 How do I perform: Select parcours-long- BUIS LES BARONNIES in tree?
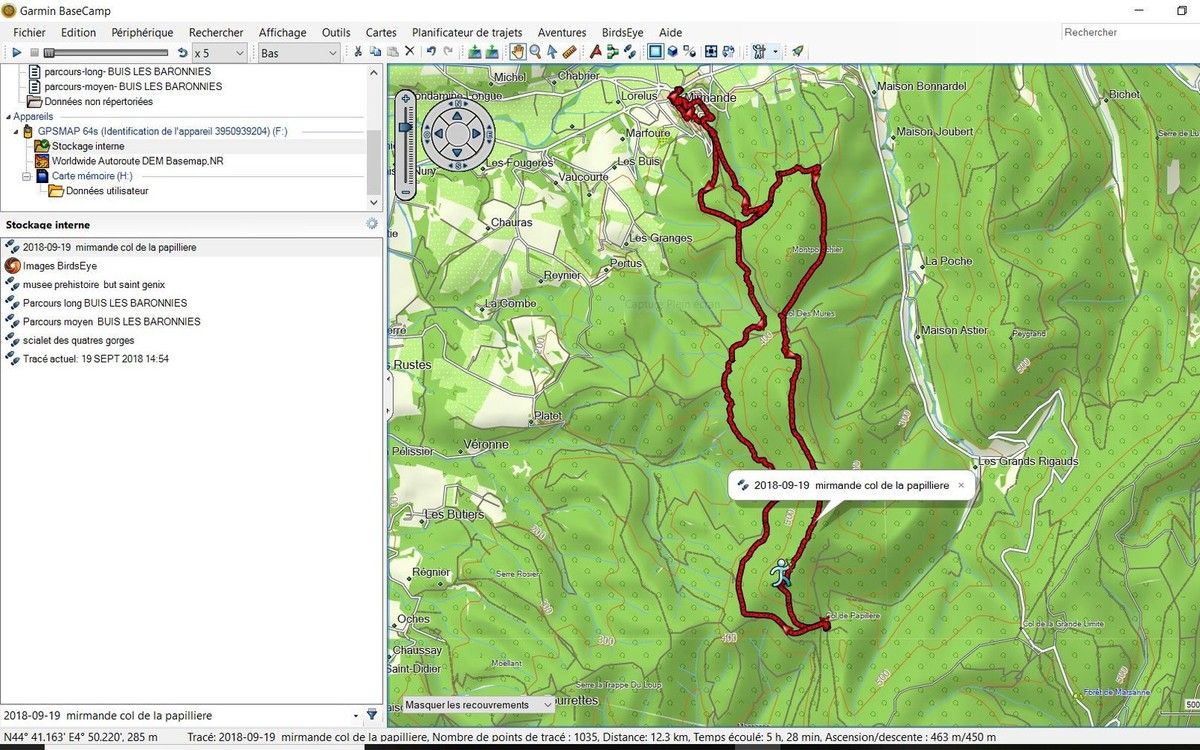click(x=127, y=72)
